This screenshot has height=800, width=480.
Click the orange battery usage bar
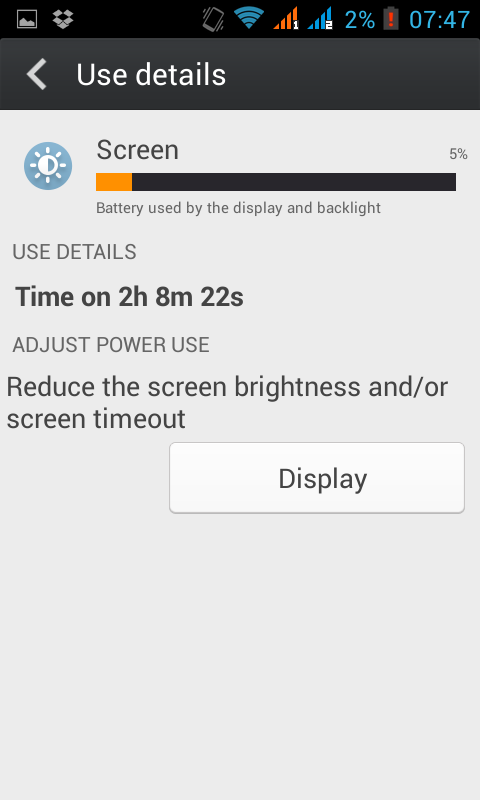point(276,182)
